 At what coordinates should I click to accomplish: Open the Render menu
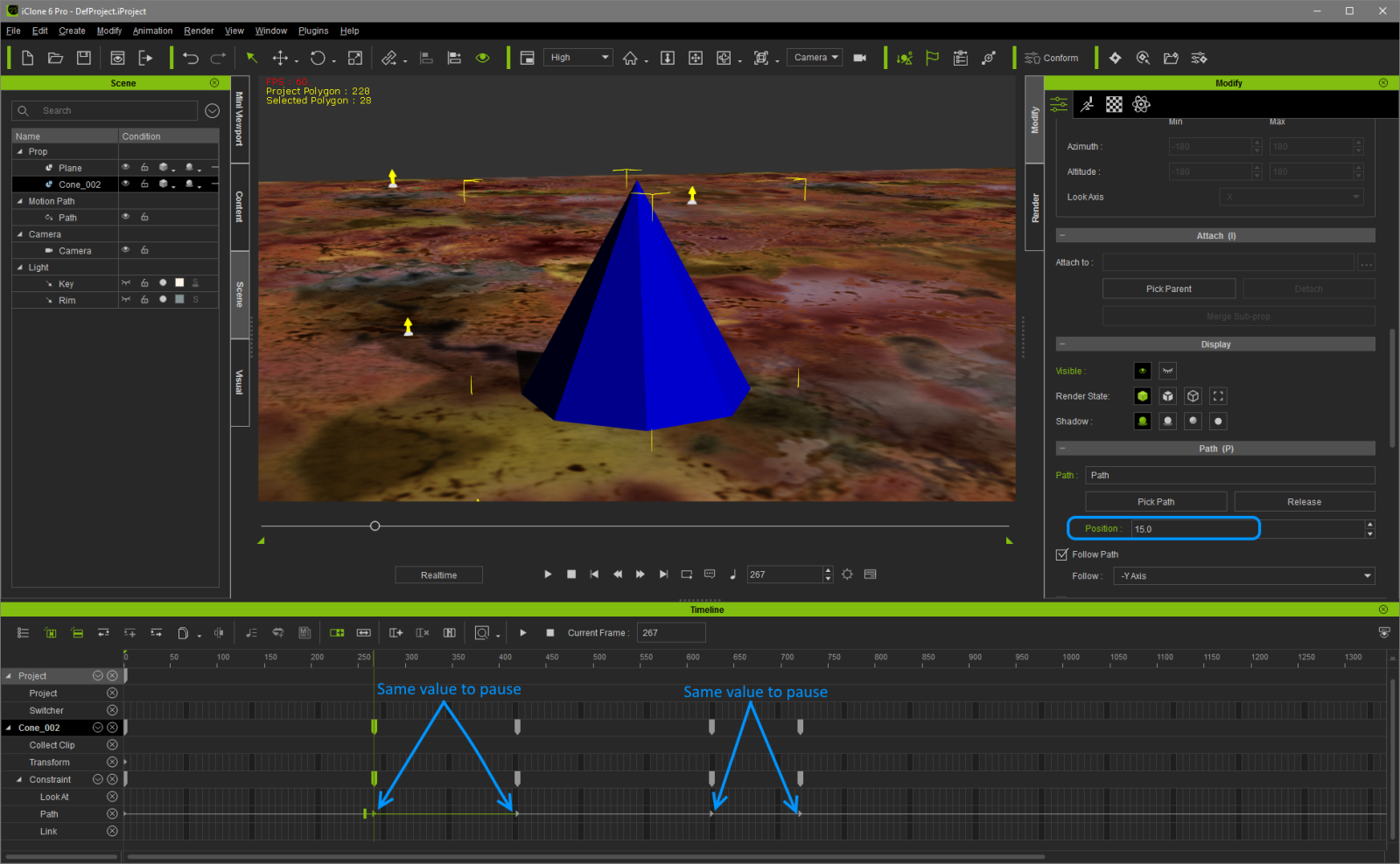tap(199, 31)
